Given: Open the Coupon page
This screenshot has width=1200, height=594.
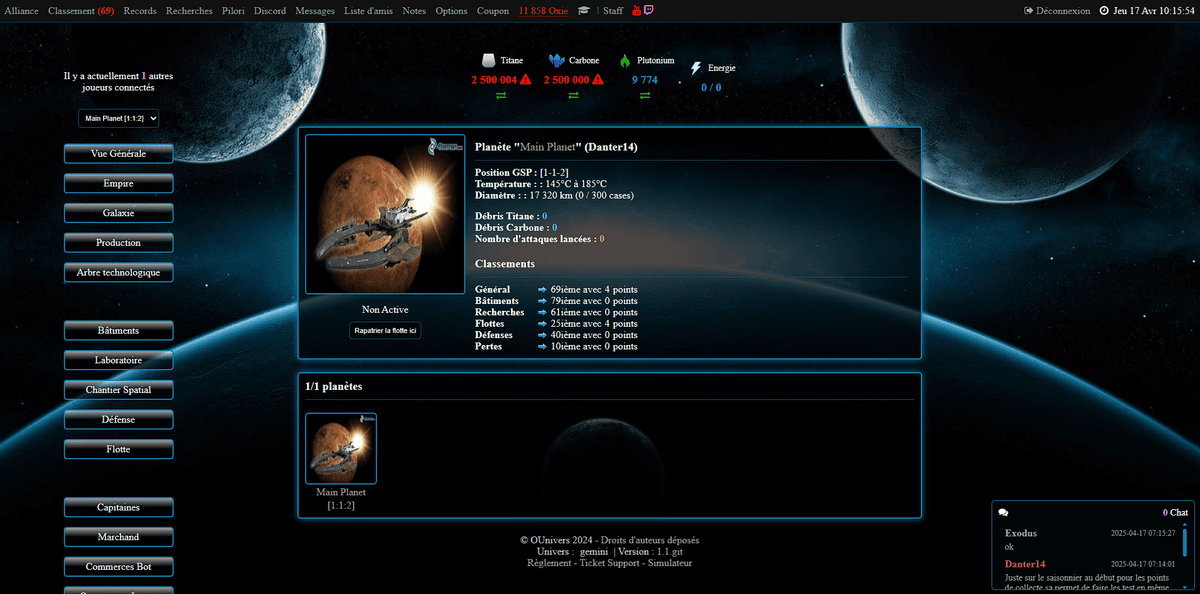Looking at the screenshot, I should click(x=493, y=10).
